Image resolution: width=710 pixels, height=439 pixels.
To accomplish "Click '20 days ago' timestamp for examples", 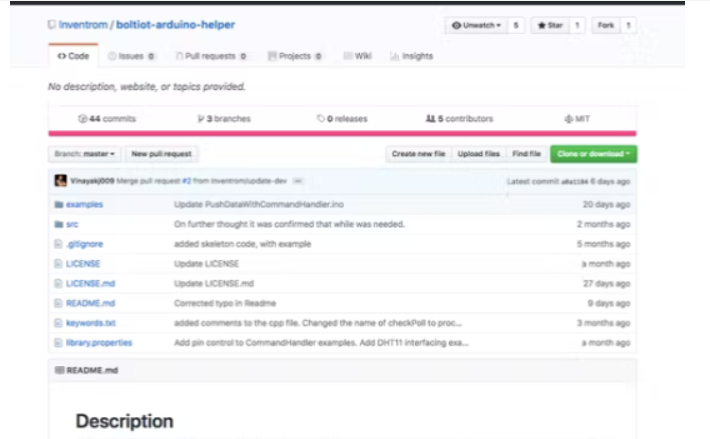I will pos(606,205).
